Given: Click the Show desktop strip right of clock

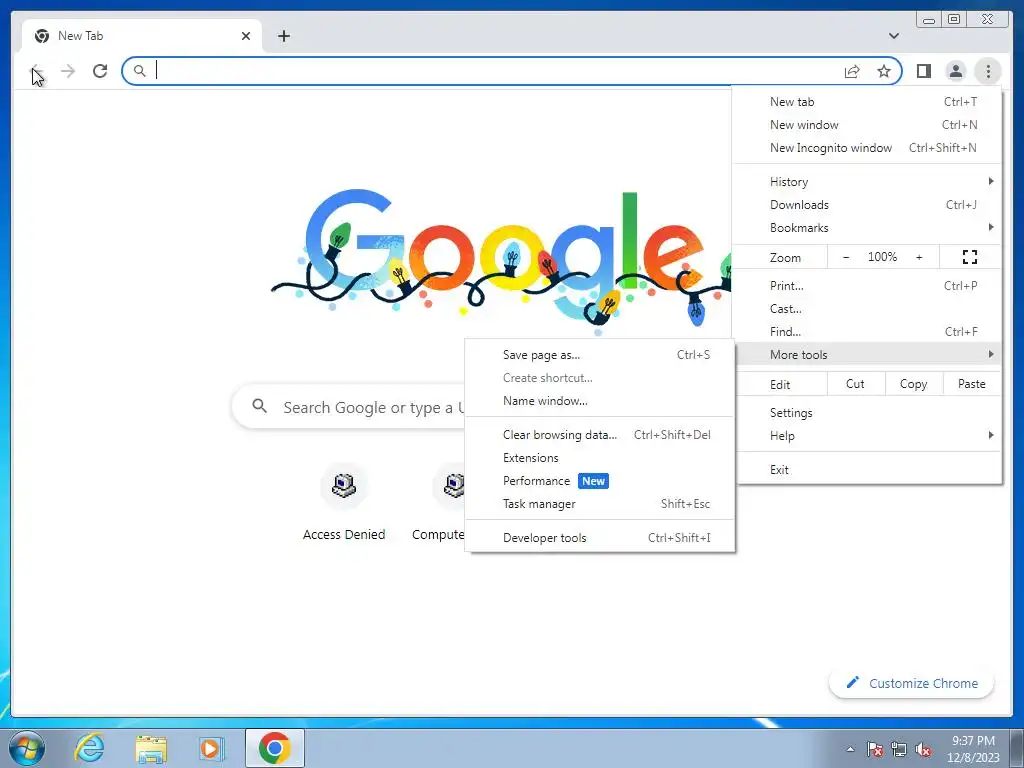Looking at the screenshot, I should pos(1017,748).
